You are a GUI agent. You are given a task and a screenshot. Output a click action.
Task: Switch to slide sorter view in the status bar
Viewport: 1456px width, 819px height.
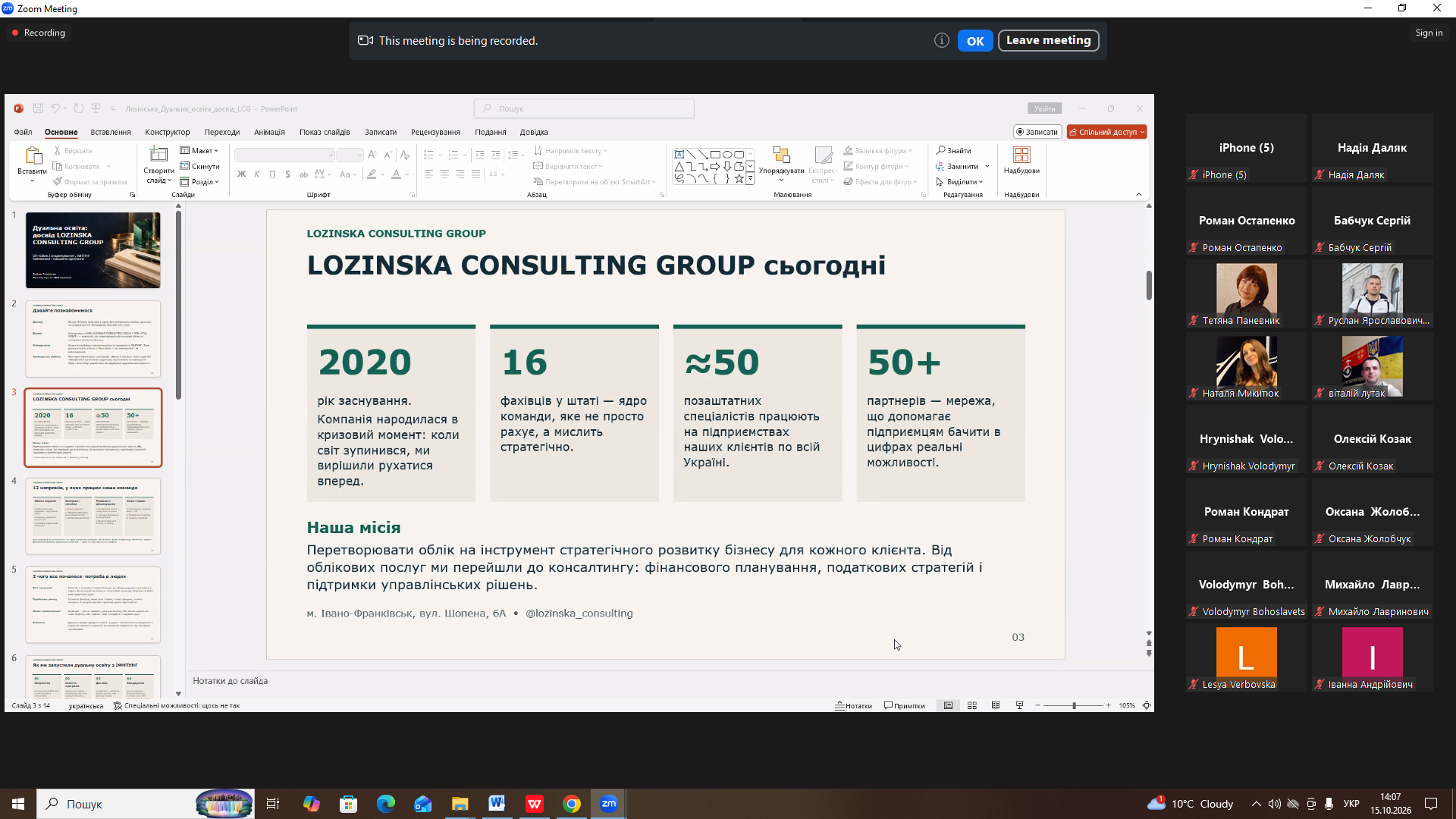point(972,705)
